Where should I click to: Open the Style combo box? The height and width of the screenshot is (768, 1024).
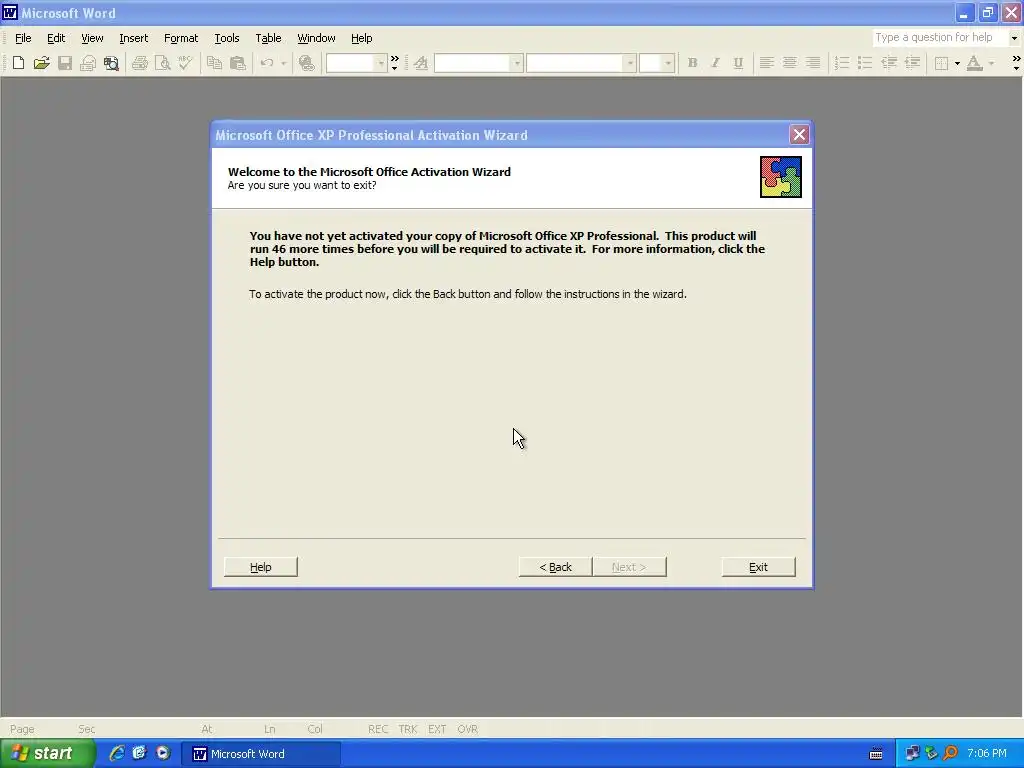point(479,63)
